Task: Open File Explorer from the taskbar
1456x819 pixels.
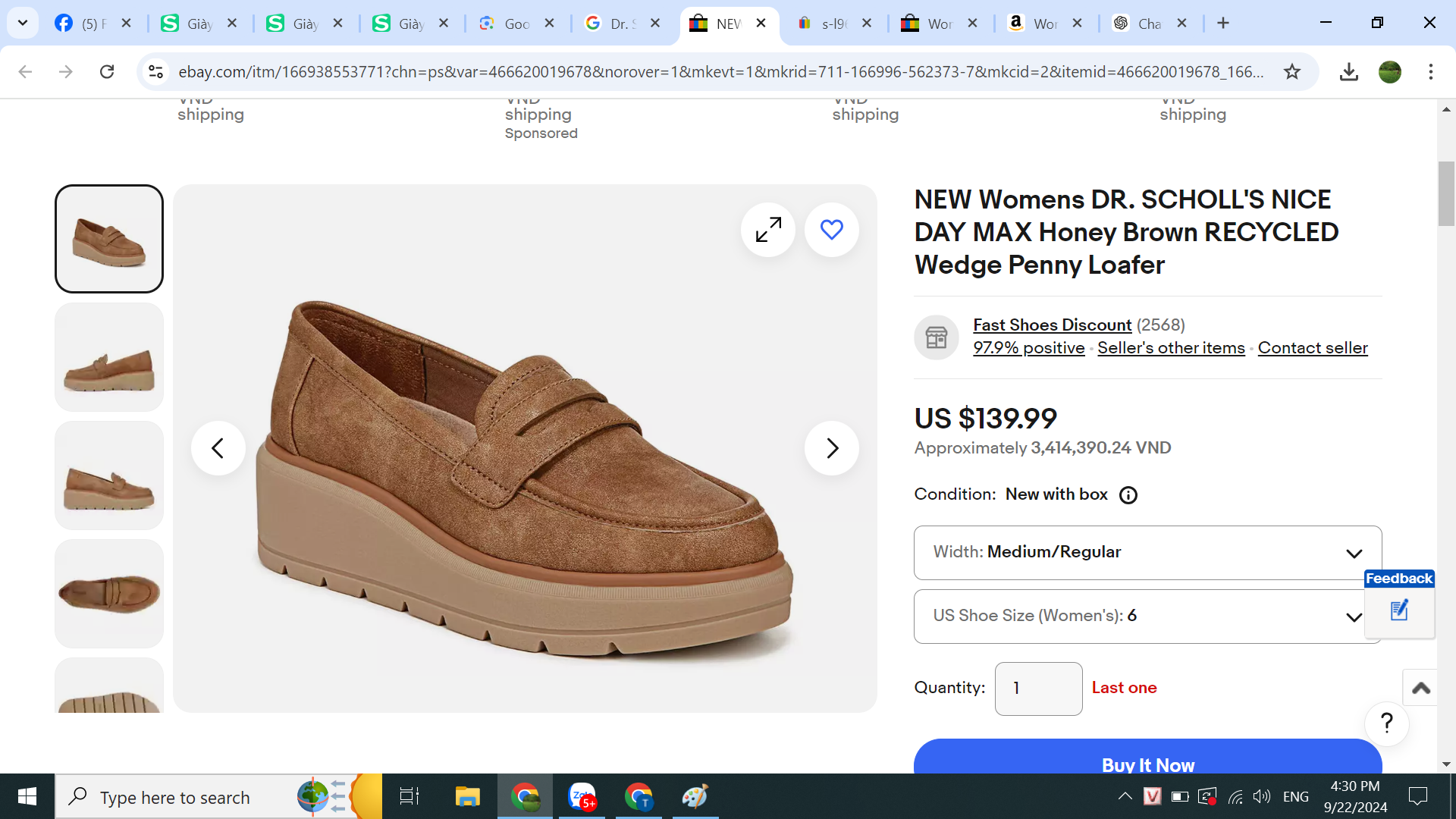Action: [467, 796]
